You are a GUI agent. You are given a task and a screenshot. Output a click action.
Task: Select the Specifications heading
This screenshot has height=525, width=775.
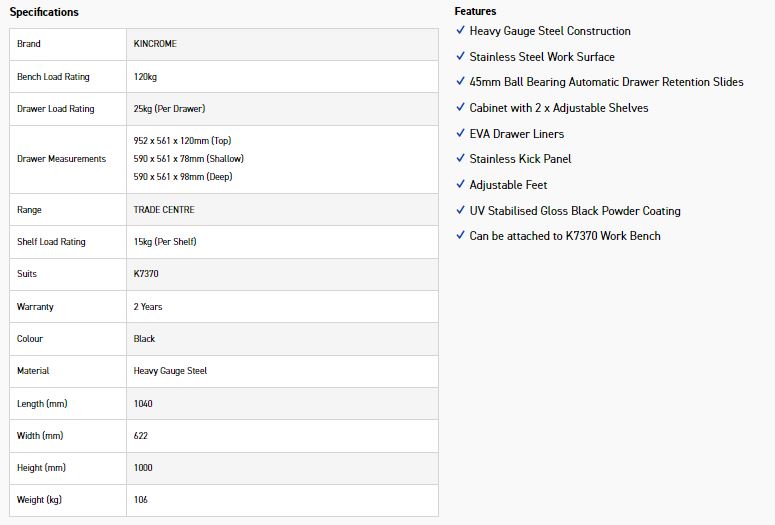tap(44, 12)
